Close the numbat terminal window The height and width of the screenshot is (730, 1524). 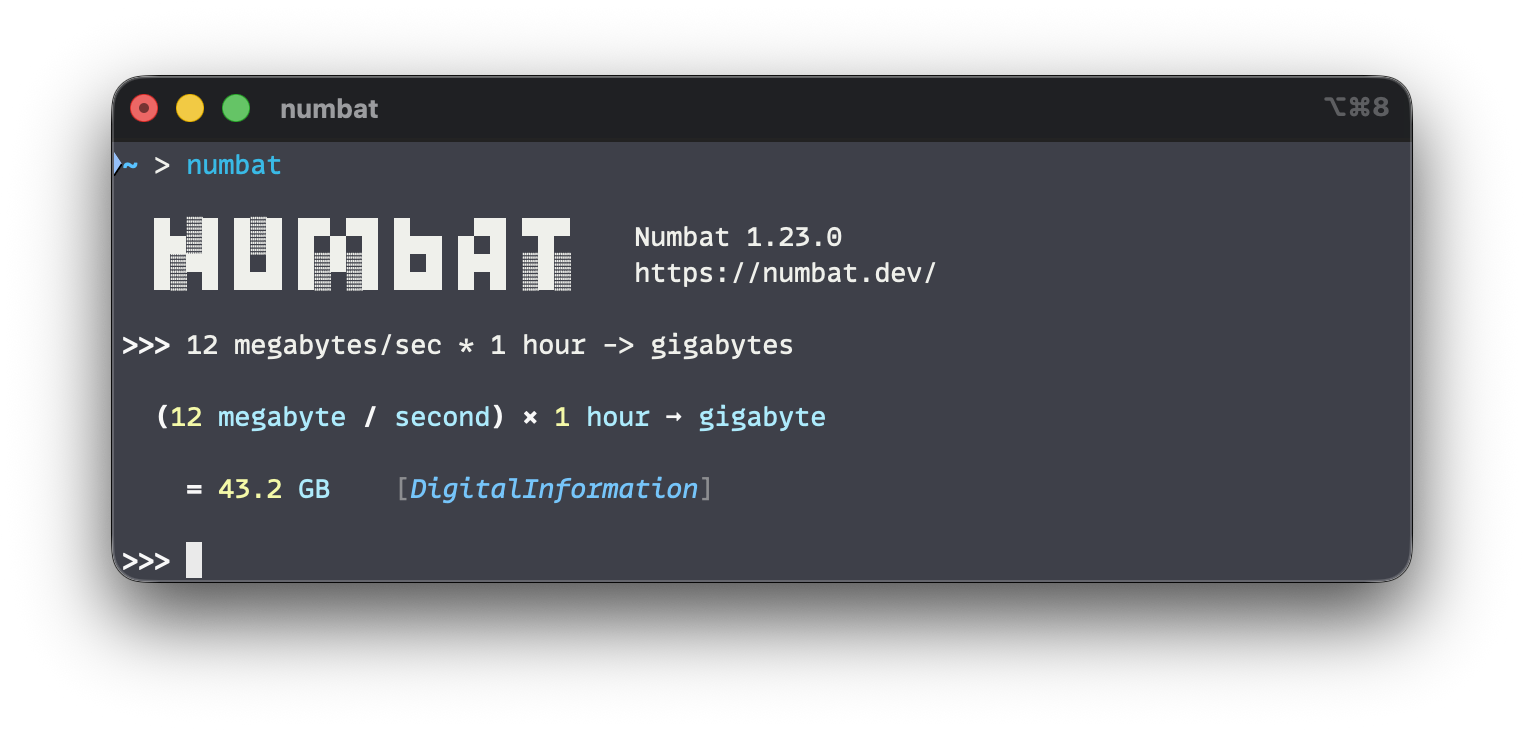[144, 108]
